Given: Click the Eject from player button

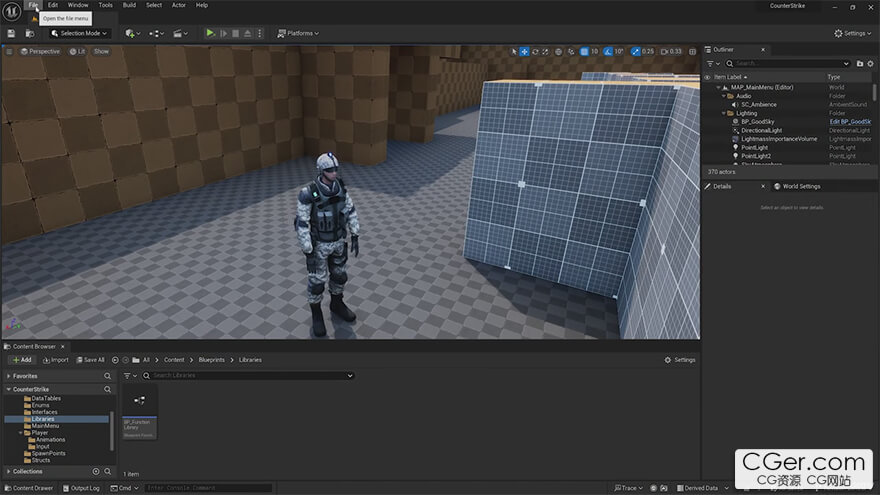Looking at the screenshot, I should point(247,34).
